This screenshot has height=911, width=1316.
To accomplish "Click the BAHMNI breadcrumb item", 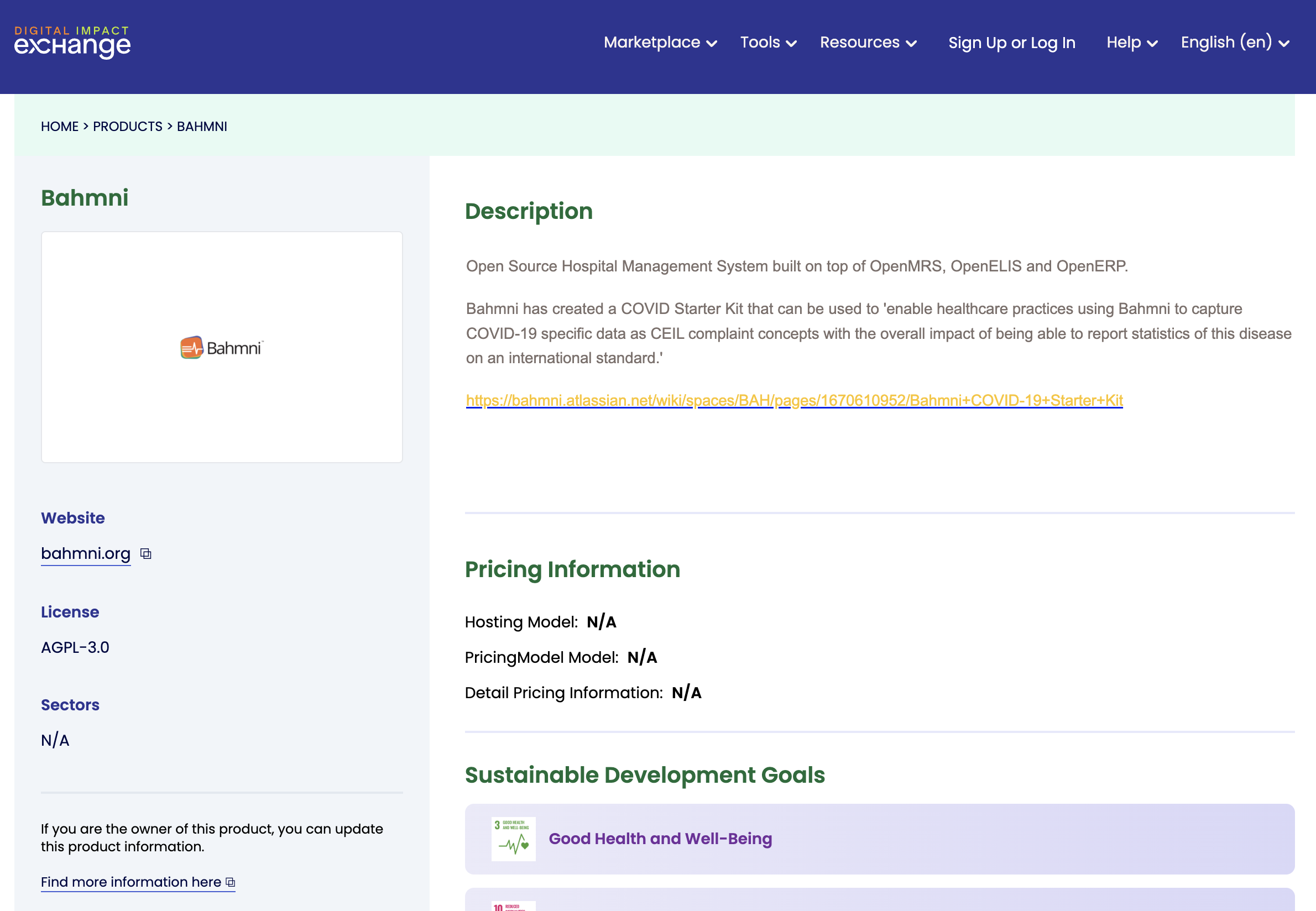I will point(202,127).
